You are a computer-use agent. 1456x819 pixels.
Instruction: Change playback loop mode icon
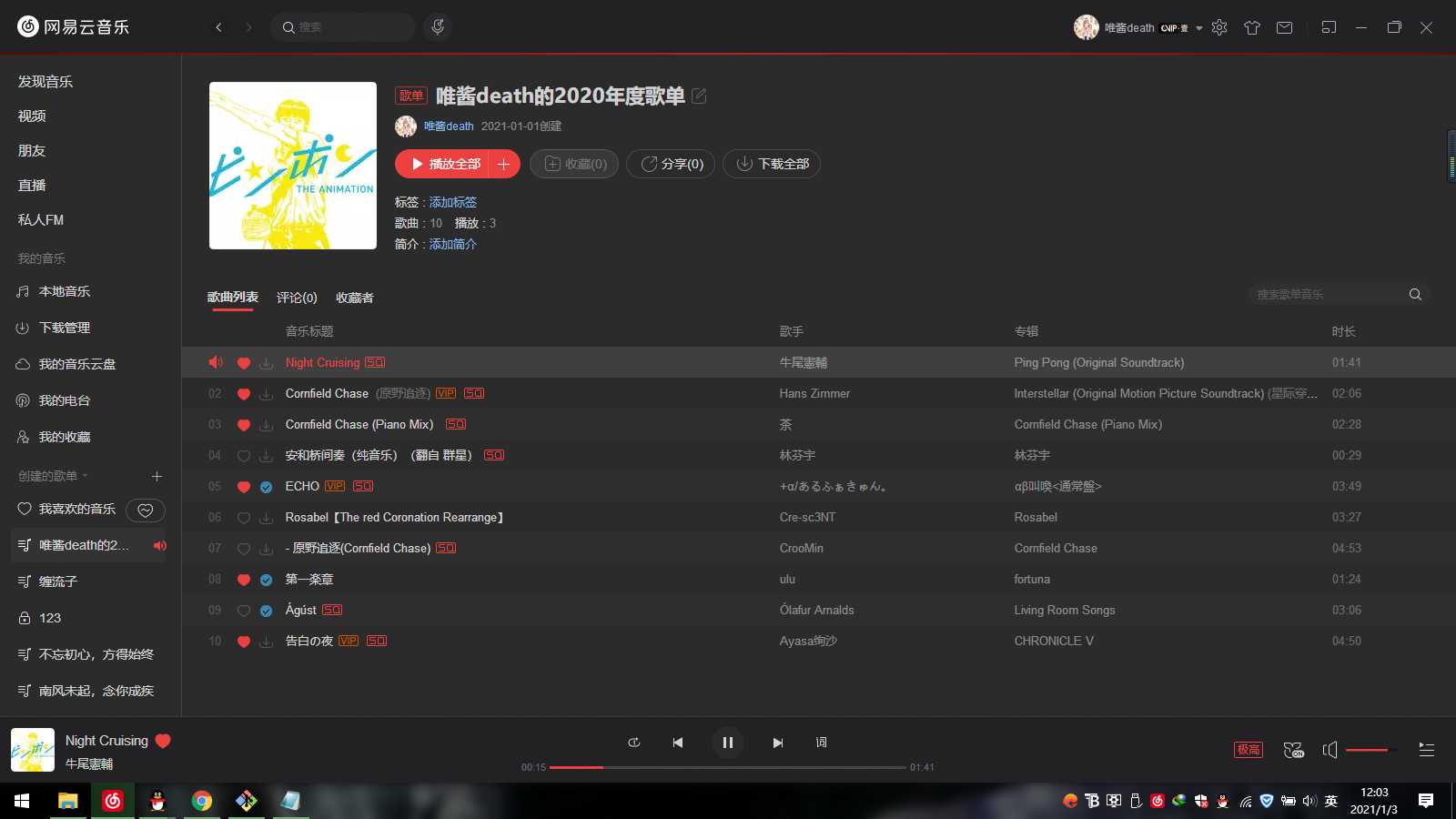click(634, 743)
